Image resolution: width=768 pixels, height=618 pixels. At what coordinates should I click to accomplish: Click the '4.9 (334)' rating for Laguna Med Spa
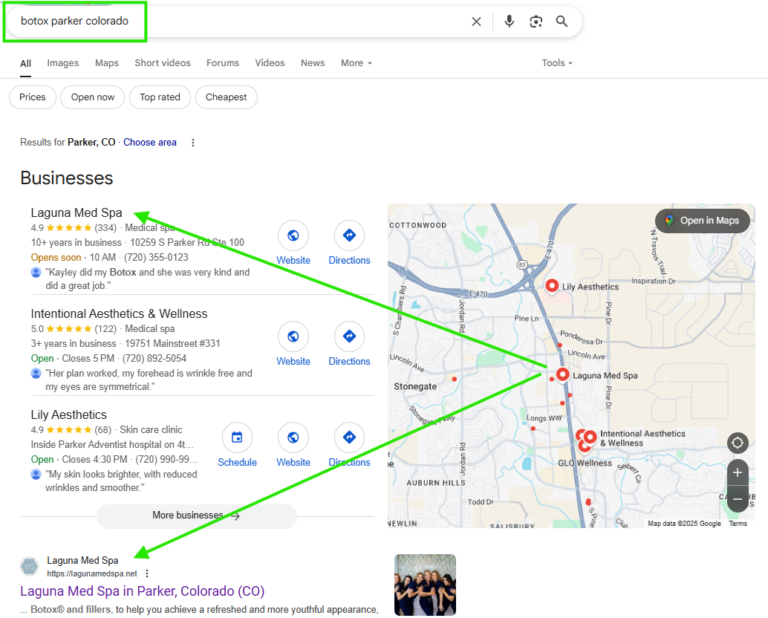[x=73, y=228]
